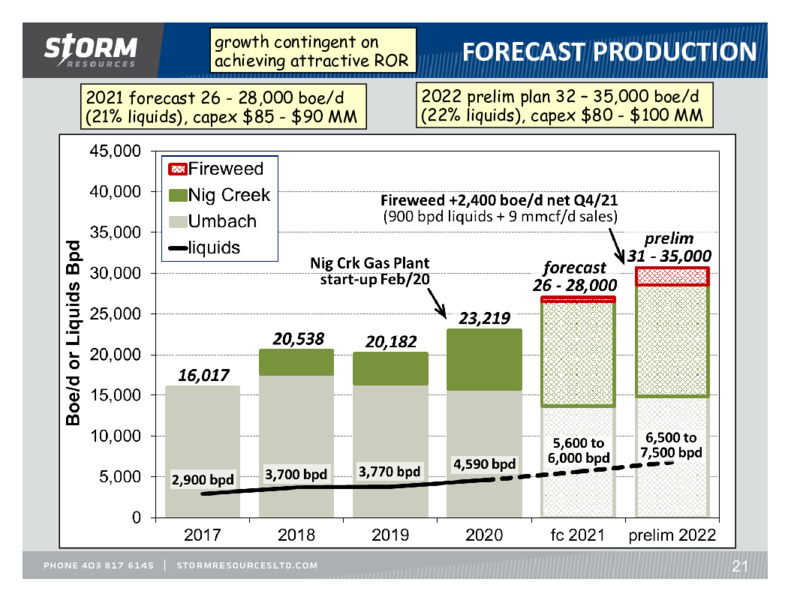Click the liquids line legend marker
The width and height of the screenshot is (788, 600).
[x=177, y=248]
